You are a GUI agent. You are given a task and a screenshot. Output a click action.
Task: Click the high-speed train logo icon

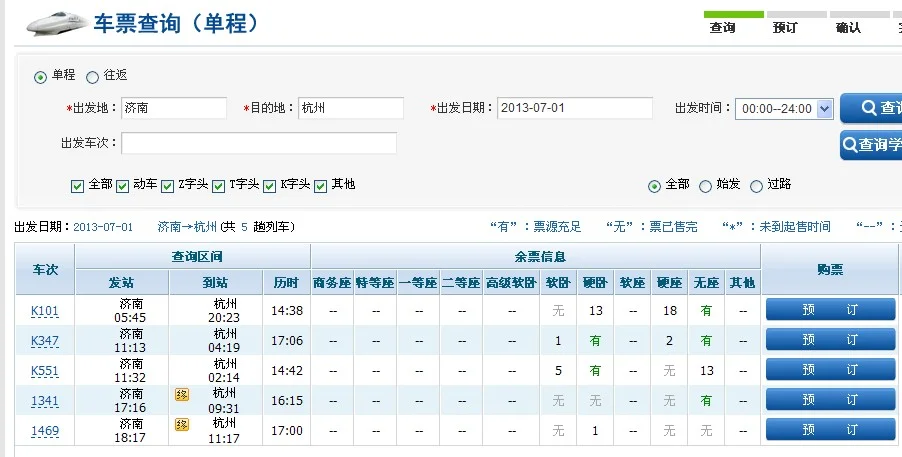coord(54,23)
